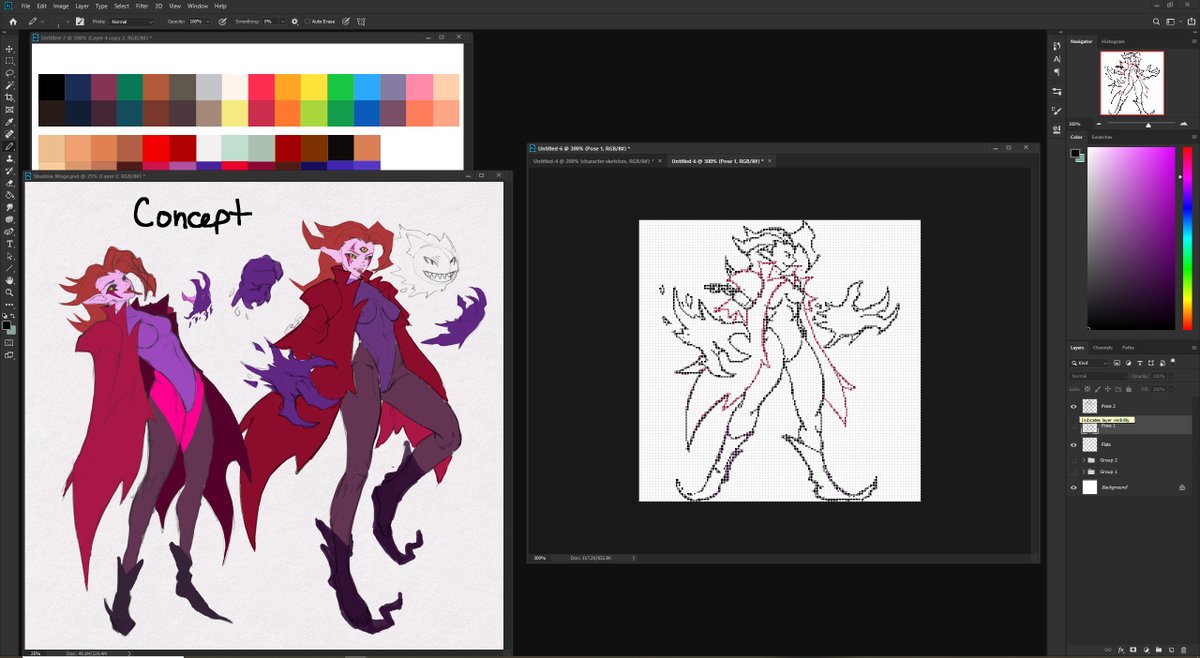
Task: Click the Search icon at top right
Action: [x=1157, y=20]
